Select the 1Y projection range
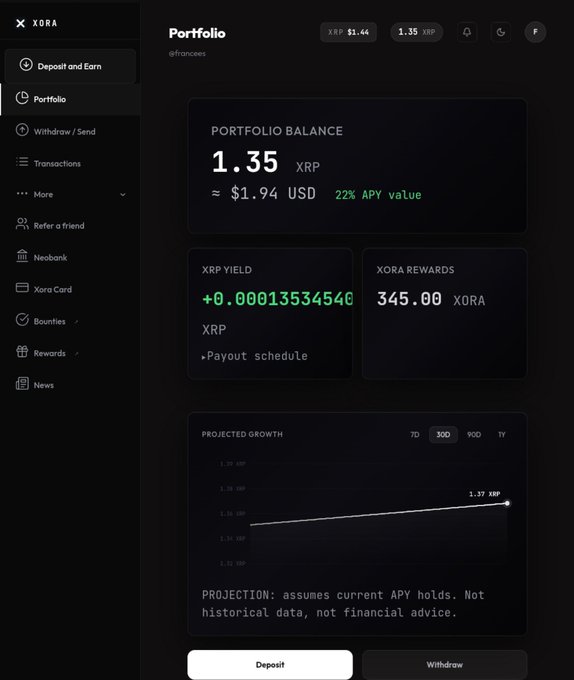This screenshot has height=680, width=574. point(502,435)
